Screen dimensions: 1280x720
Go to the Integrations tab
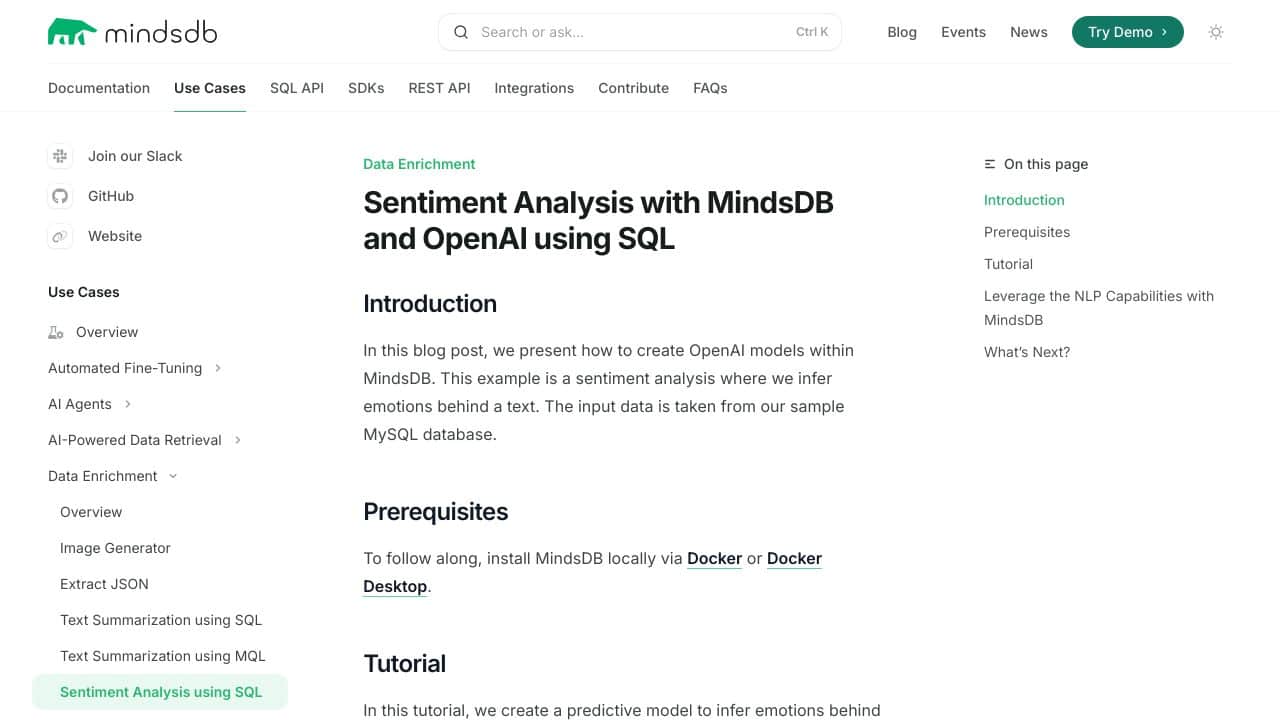tap(534, 88)
